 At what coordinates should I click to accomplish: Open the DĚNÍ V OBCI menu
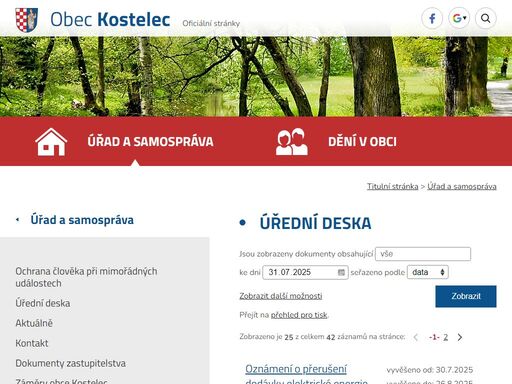[362, 142]
